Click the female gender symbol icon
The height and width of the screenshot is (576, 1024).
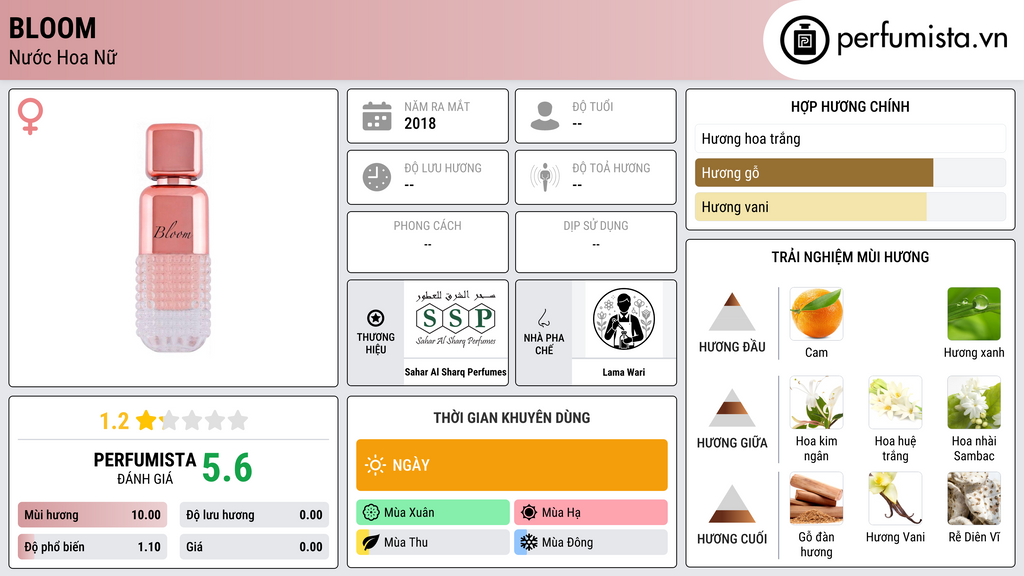click(30, 116)
